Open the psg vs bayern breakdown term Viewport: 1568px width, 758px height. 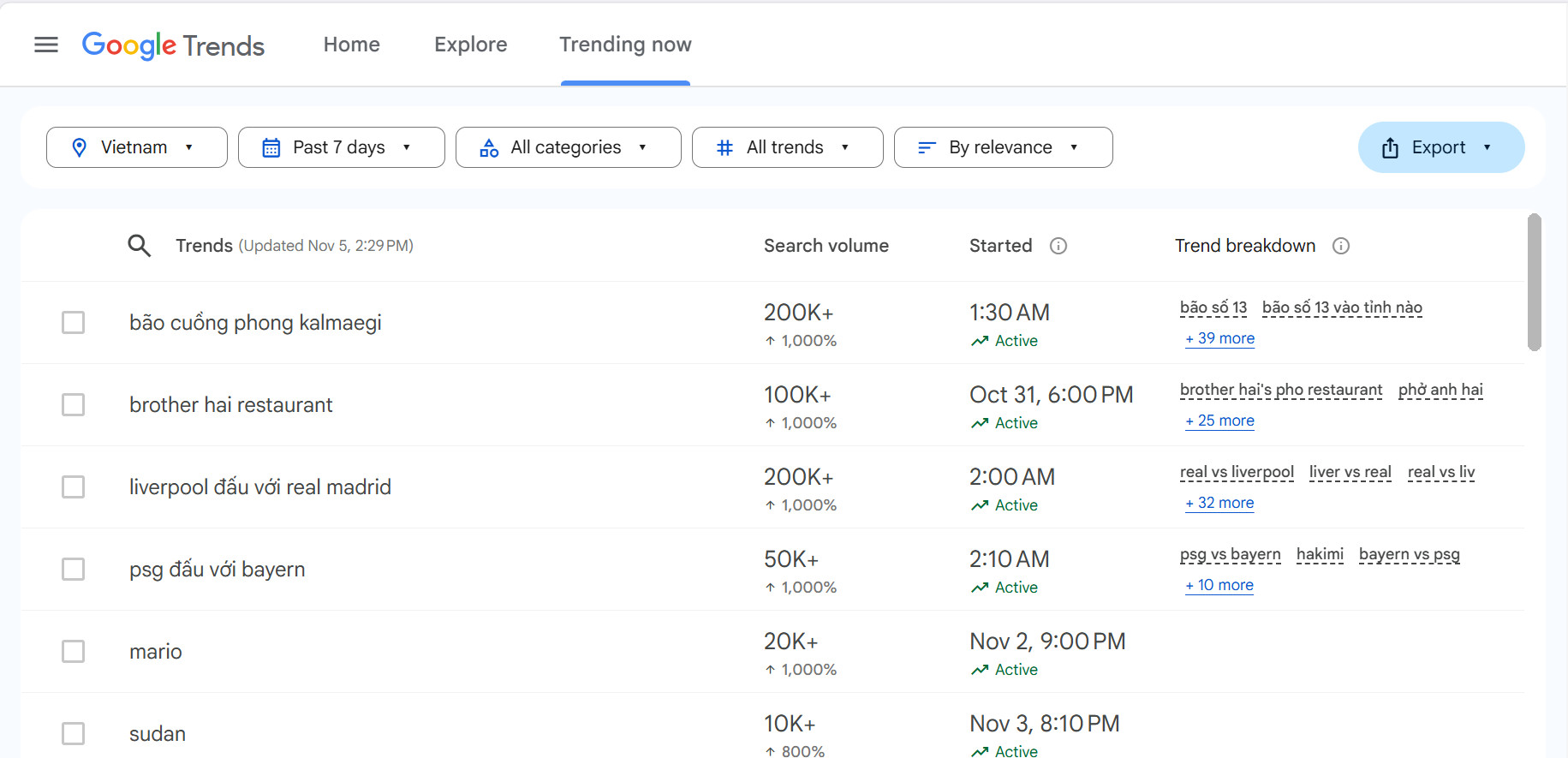(x=1230, y=554)
